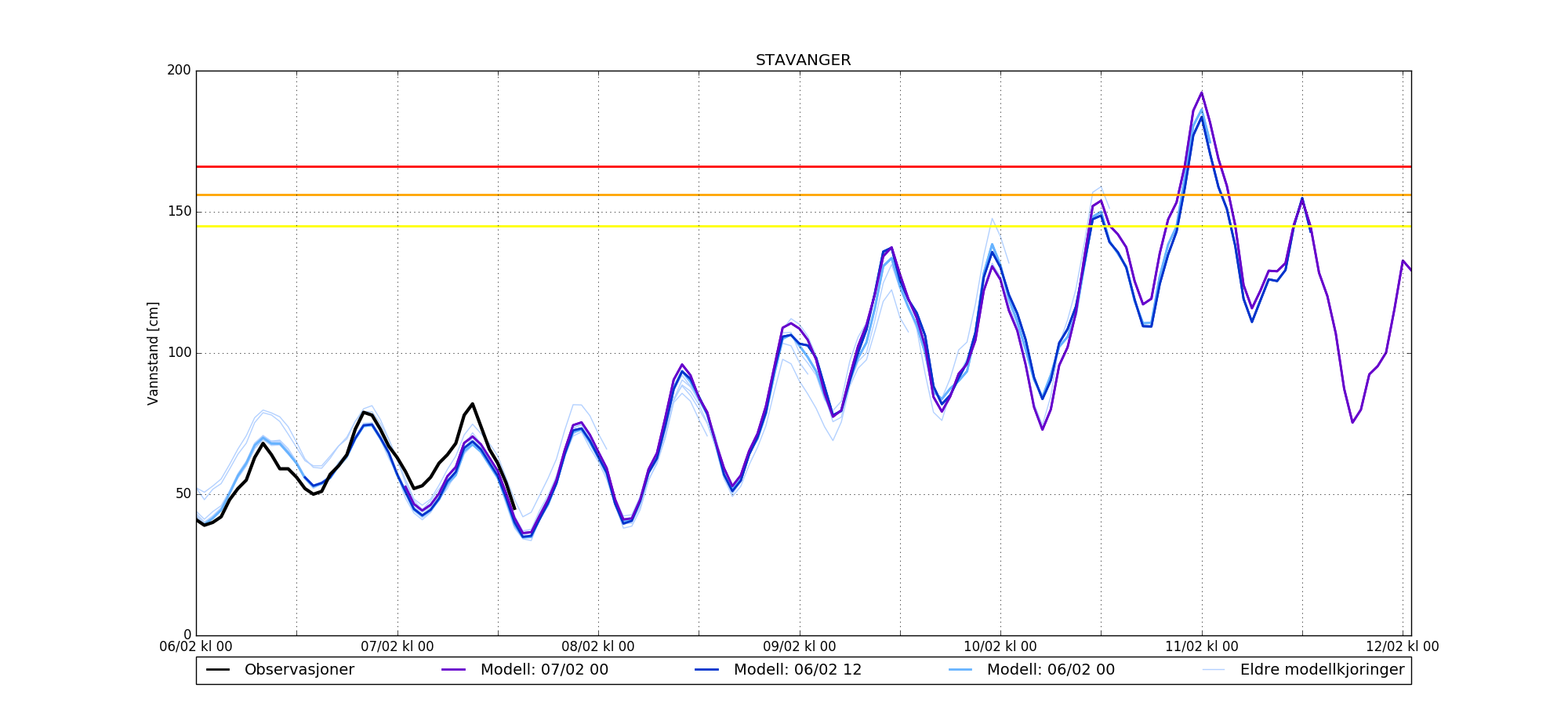Select the Observasjoner legend label

tap(299, 670)
